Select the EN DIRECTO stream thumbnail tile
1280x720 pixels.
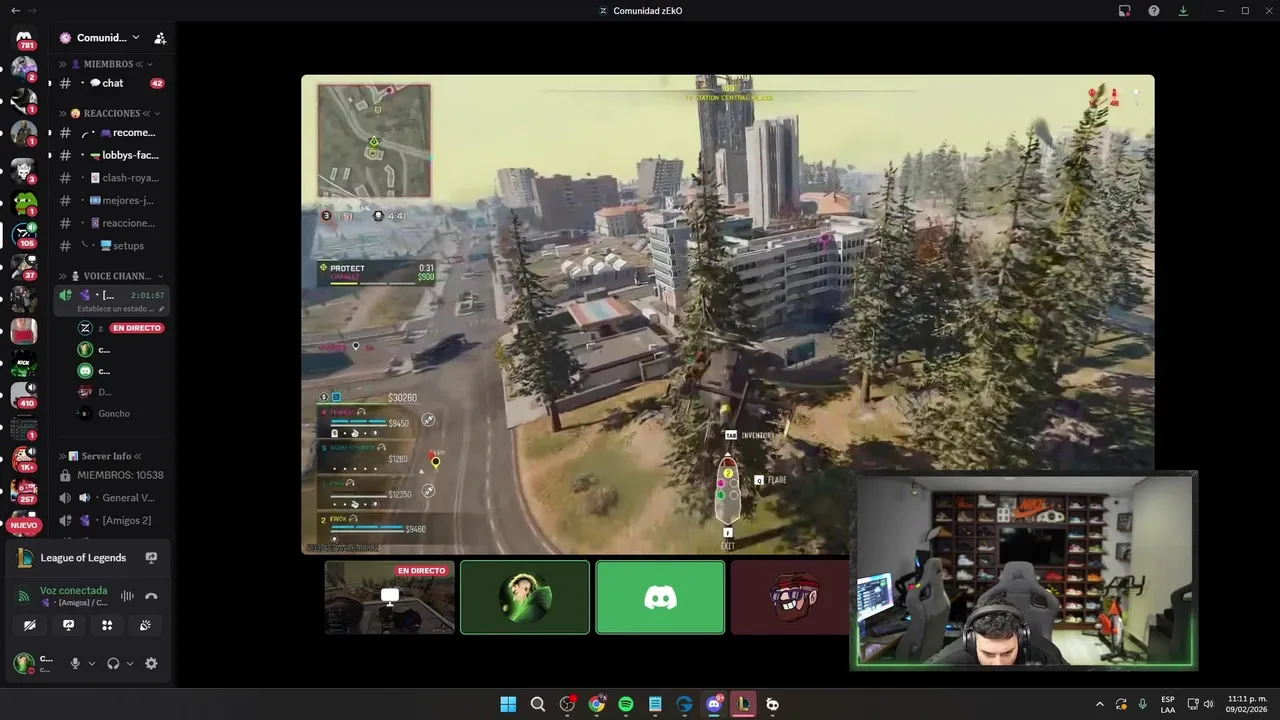(x=390, y=597)
